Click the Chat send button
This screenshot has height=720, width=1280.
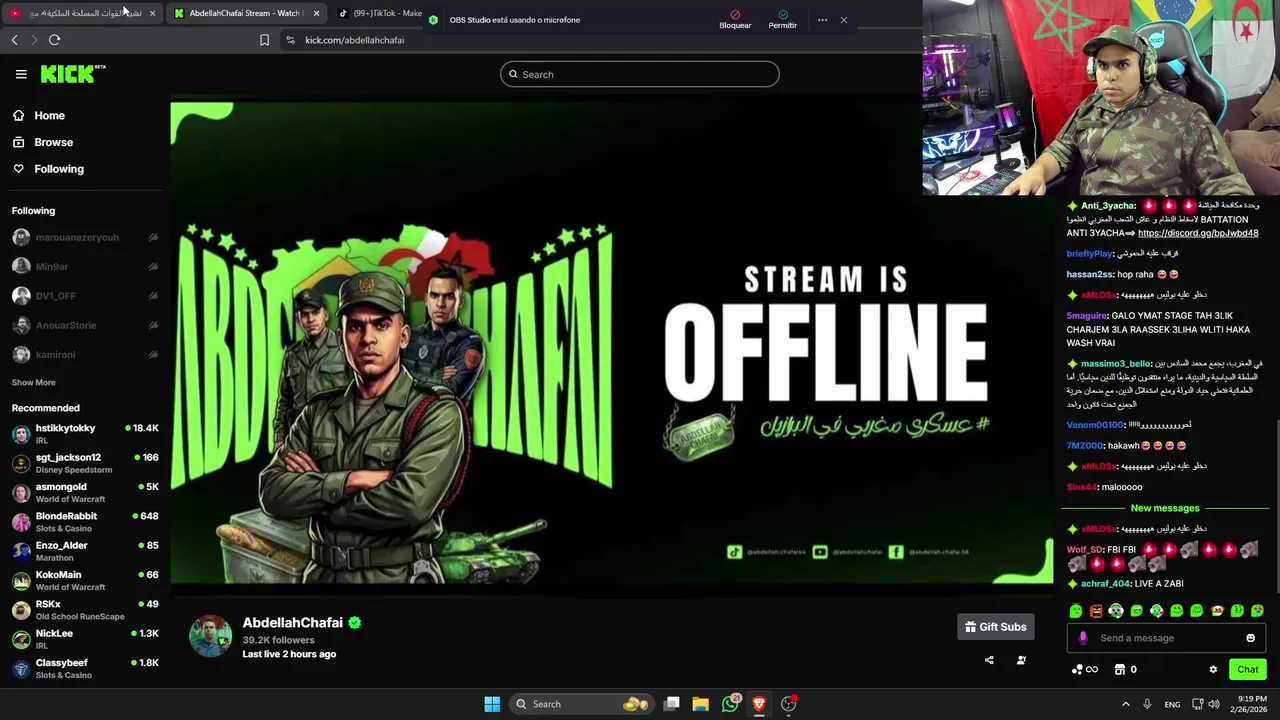coord(1247,669)
